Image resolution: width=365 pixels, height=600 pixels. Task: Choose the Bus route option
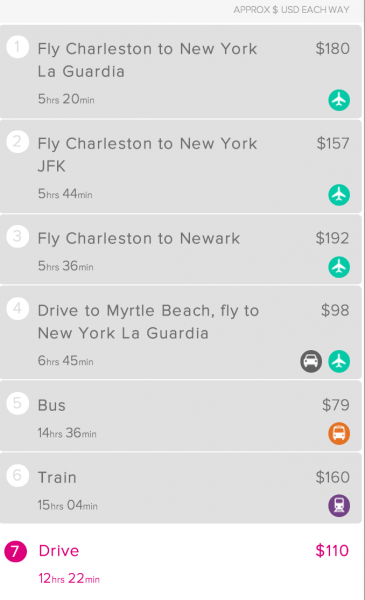[181, 416]
